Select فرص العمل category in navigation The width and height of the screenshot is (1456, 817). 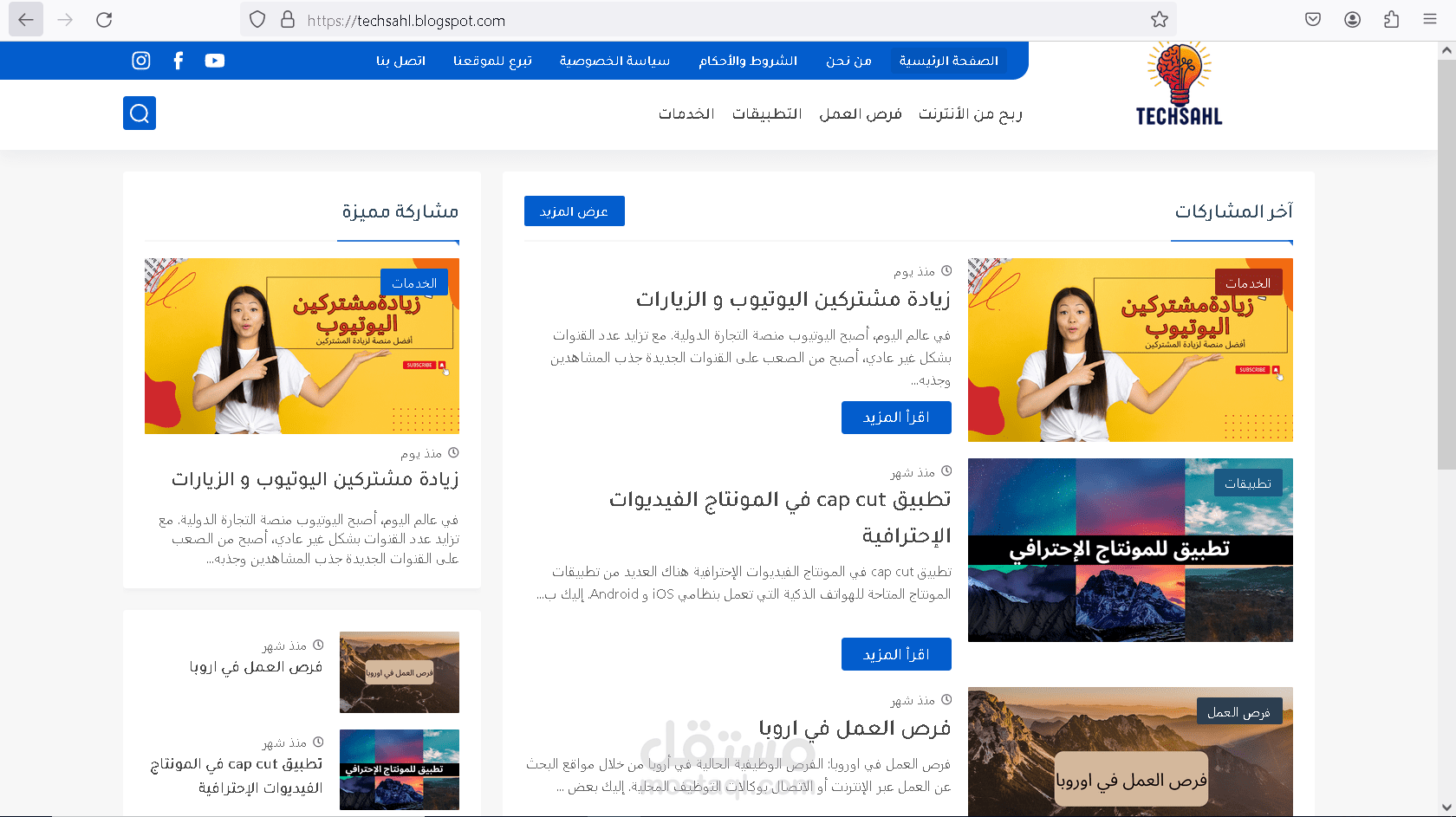click(861, 113)
